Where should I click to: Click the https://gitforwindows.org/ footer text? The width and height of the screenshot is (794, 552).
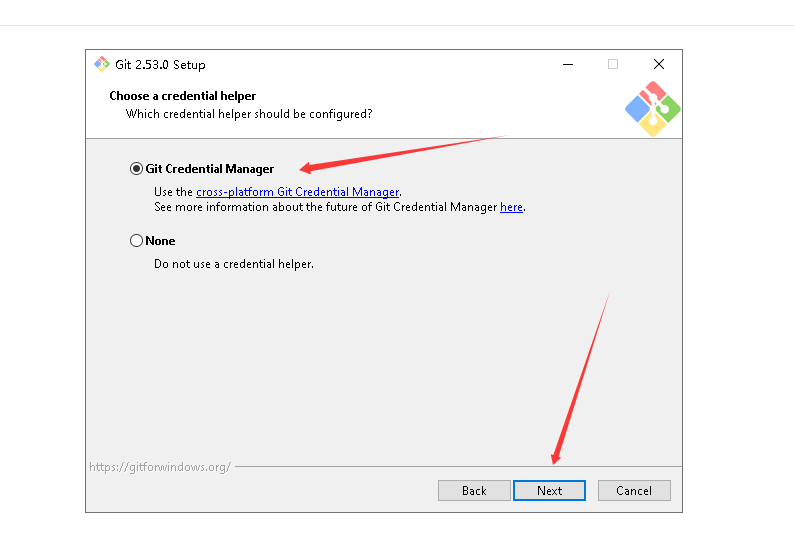160,467
